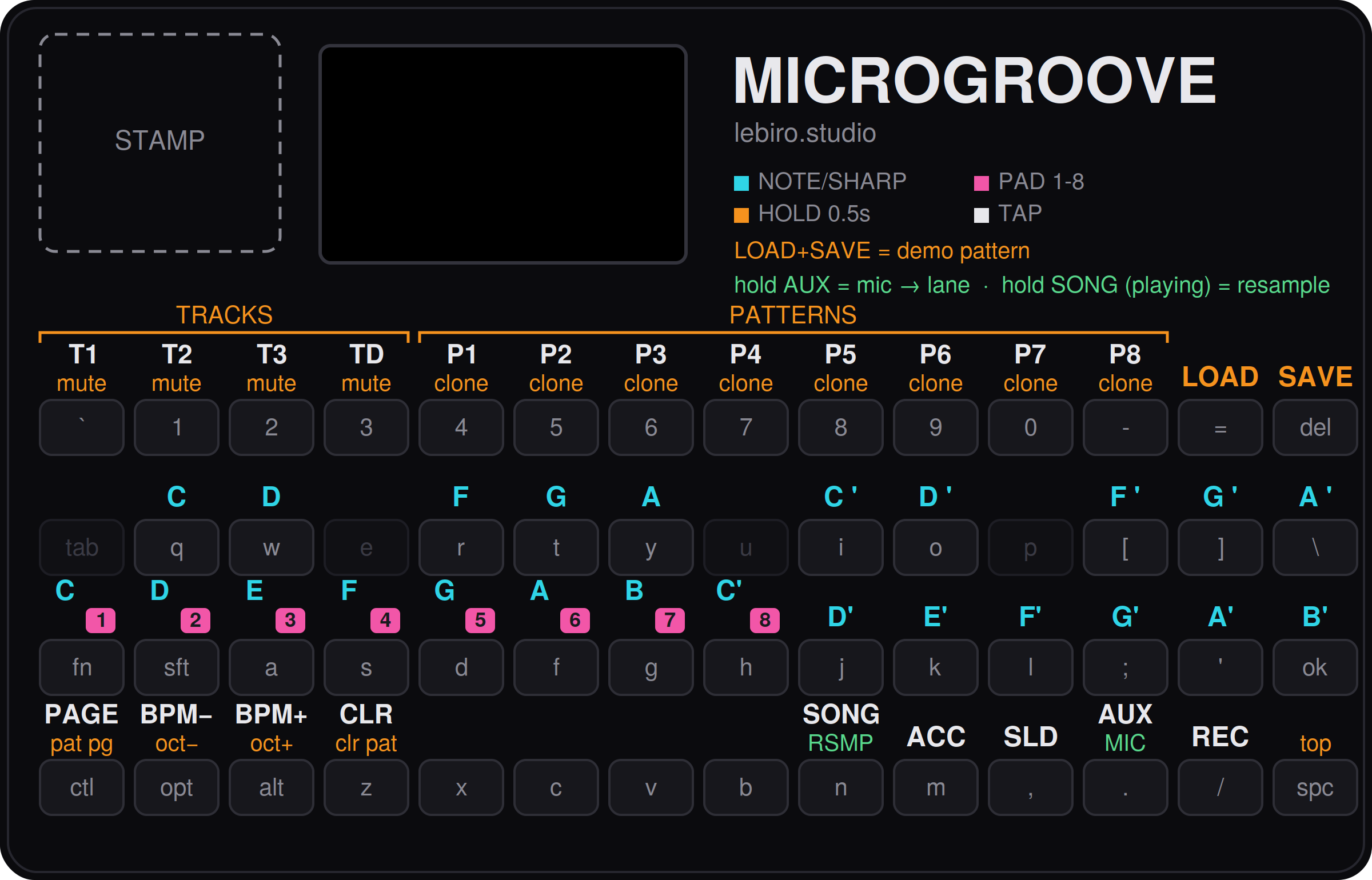This screenshot has width=1372, height=880.
Task: Trigger pad 3 note E on a key
Action: click(x=272, y=667)
